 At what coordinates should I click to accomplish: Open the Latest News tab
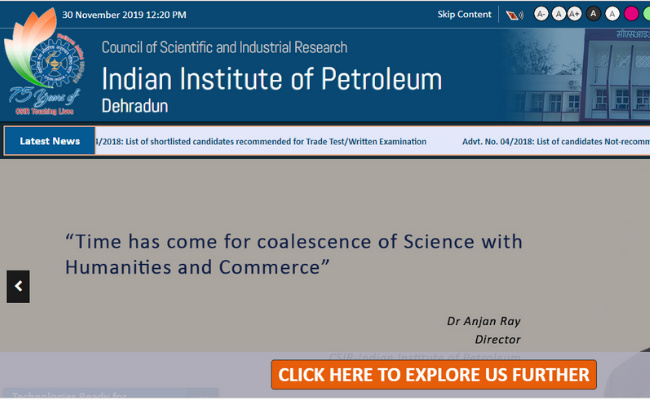point(50,141)
